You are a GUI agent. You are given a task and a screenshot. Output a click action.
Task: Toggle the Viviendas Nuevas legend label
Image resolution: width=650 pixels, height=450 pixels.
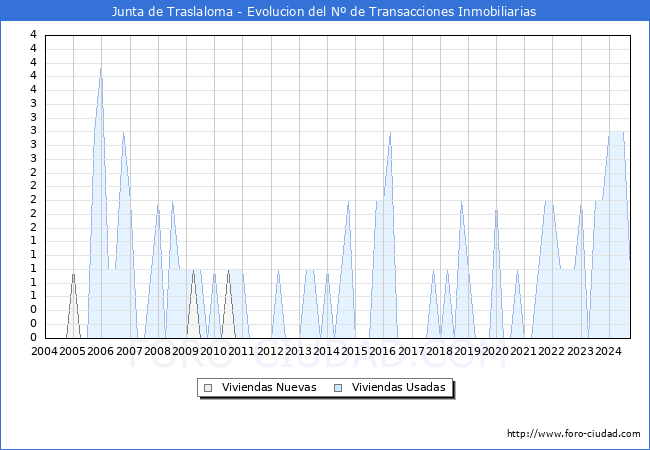269,388
